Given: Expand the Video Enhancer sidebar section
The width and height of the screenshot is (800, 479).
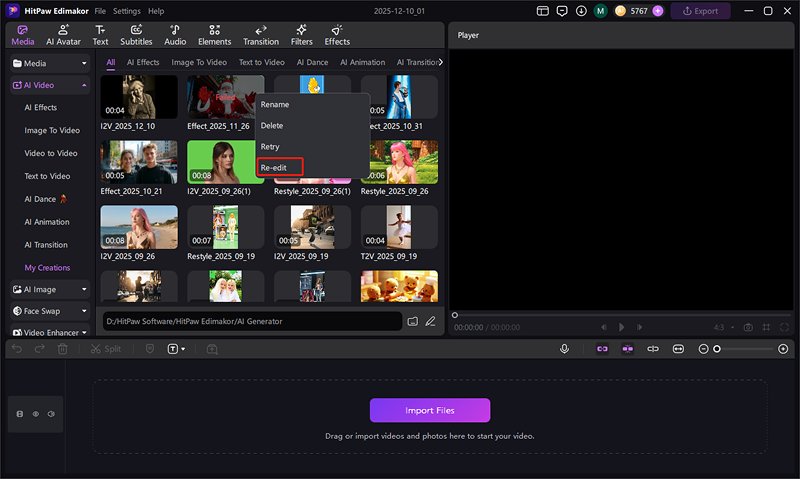Looking at the screenshot, I should click(50, 332).
